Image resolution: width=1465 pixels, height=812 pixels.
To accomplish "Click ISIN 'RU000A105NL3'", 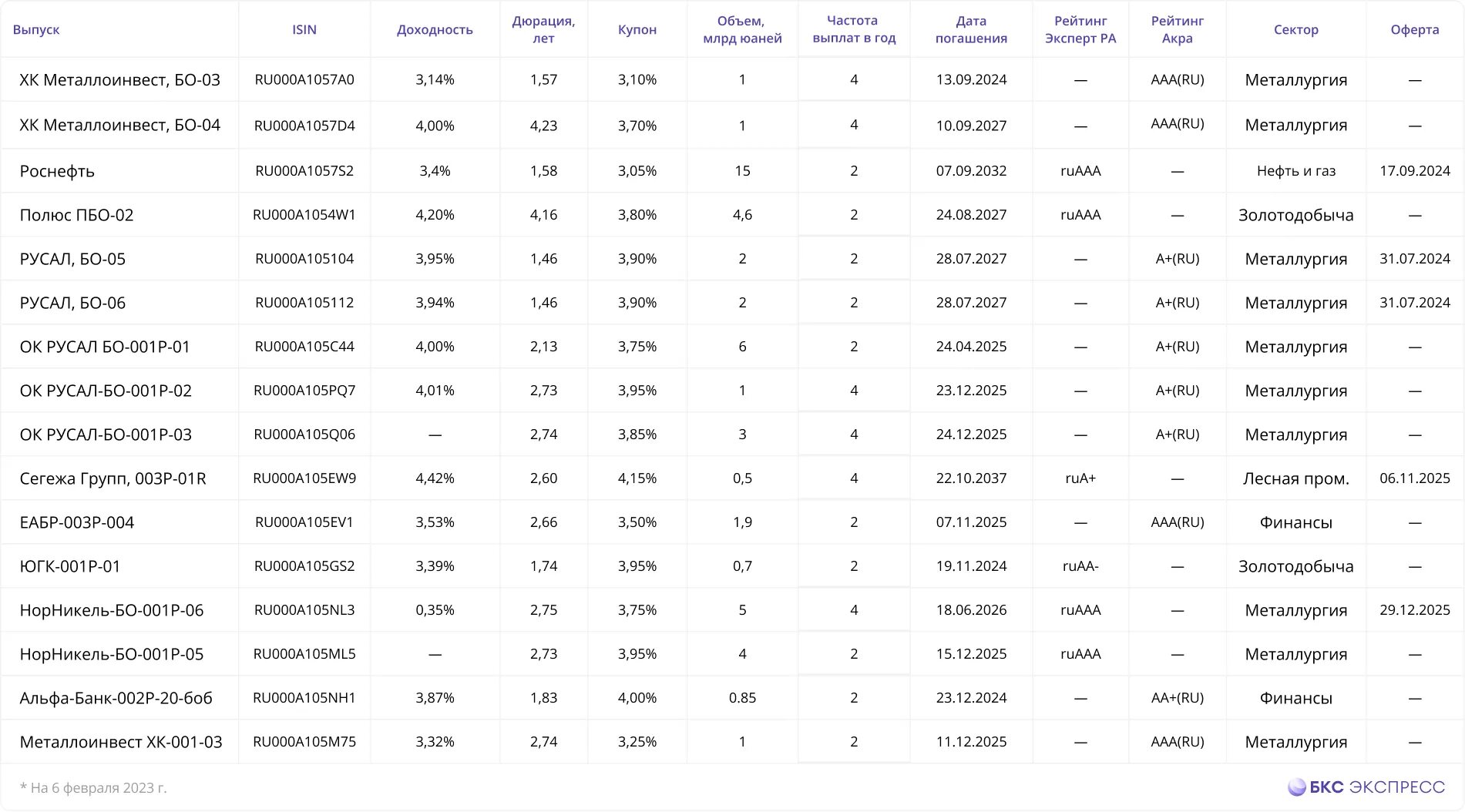I will click(x=304, y=609).
